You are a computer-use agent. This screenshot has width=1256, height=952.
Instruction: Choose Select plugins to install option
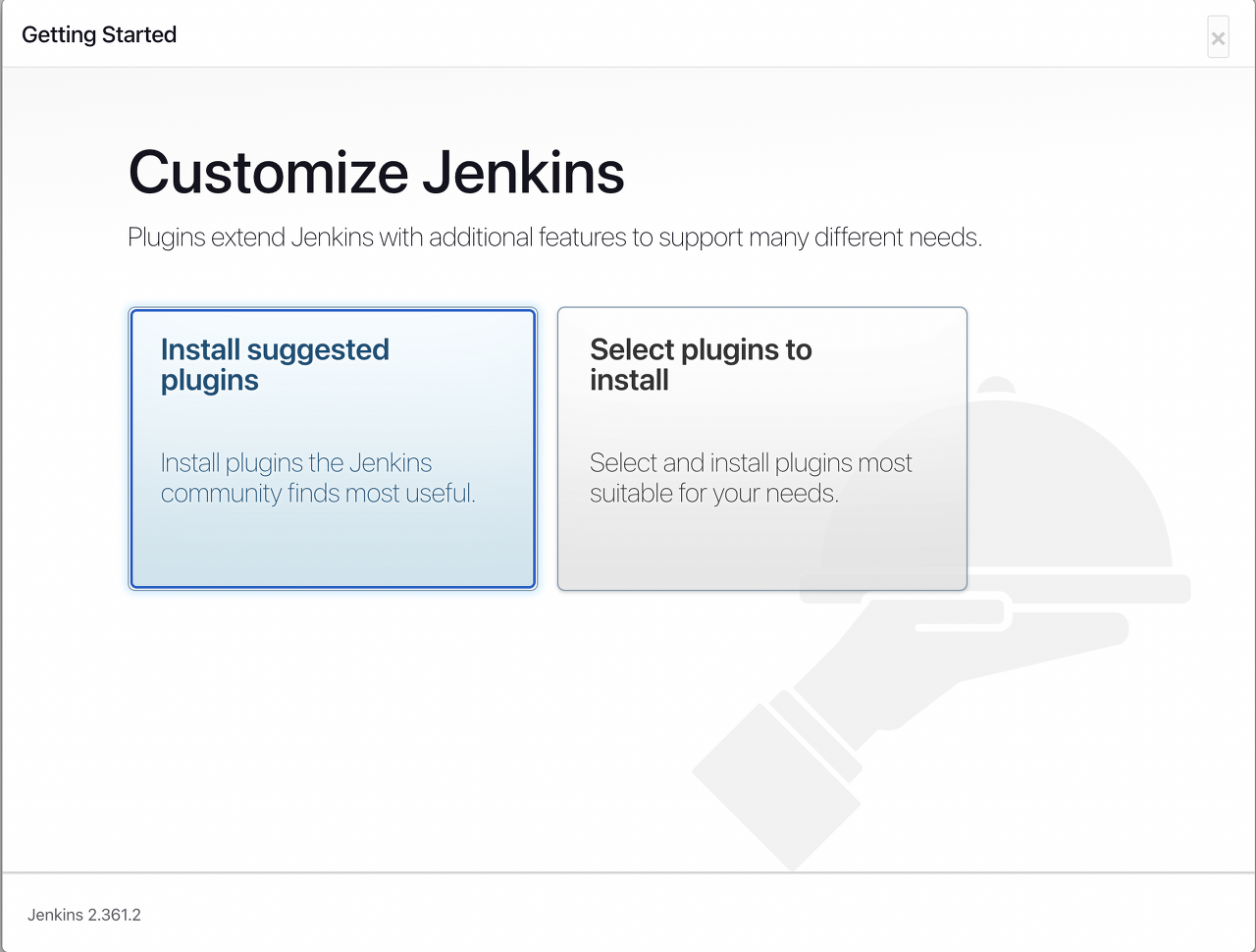pyautogui.click(x=762, y=449)
